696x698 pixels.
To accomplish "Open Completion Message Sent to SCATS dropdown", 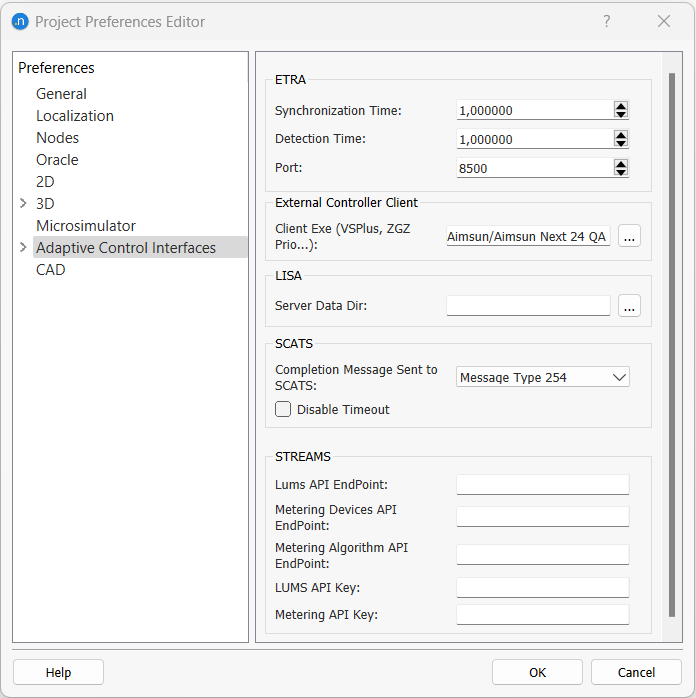I will click(542, 377).
